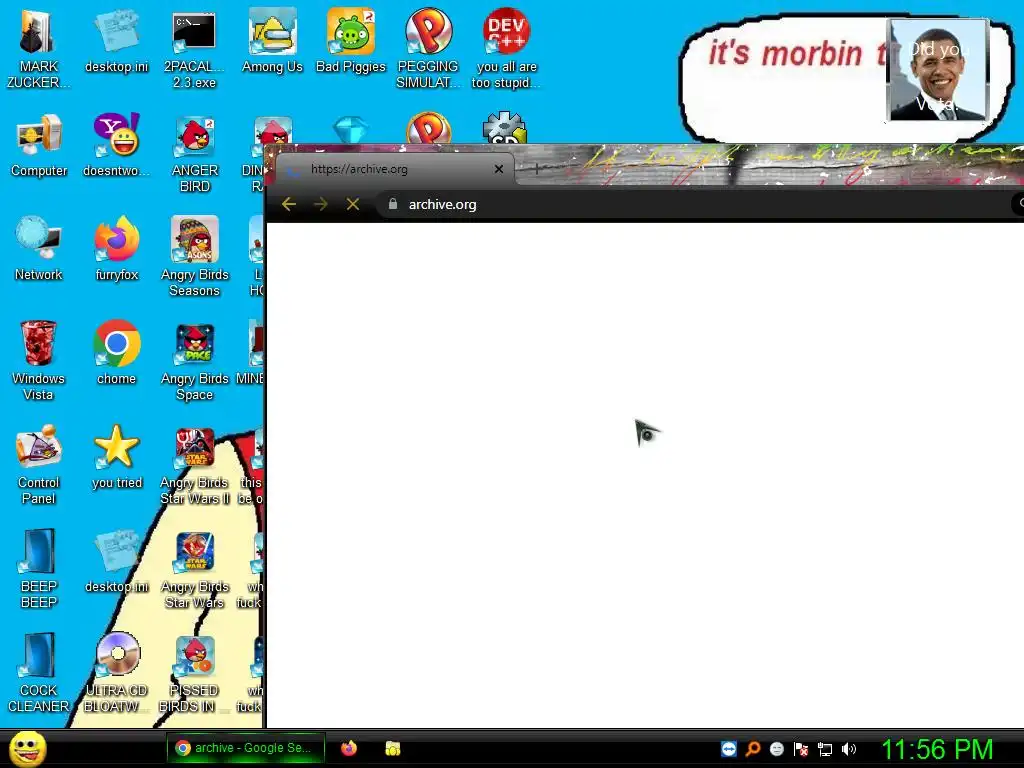The width and height of the screenshot is (1024, 768).
Task: Open the MARK ZUCKER desktop icon
Action: pyautogui.click(x=38, y=50)
